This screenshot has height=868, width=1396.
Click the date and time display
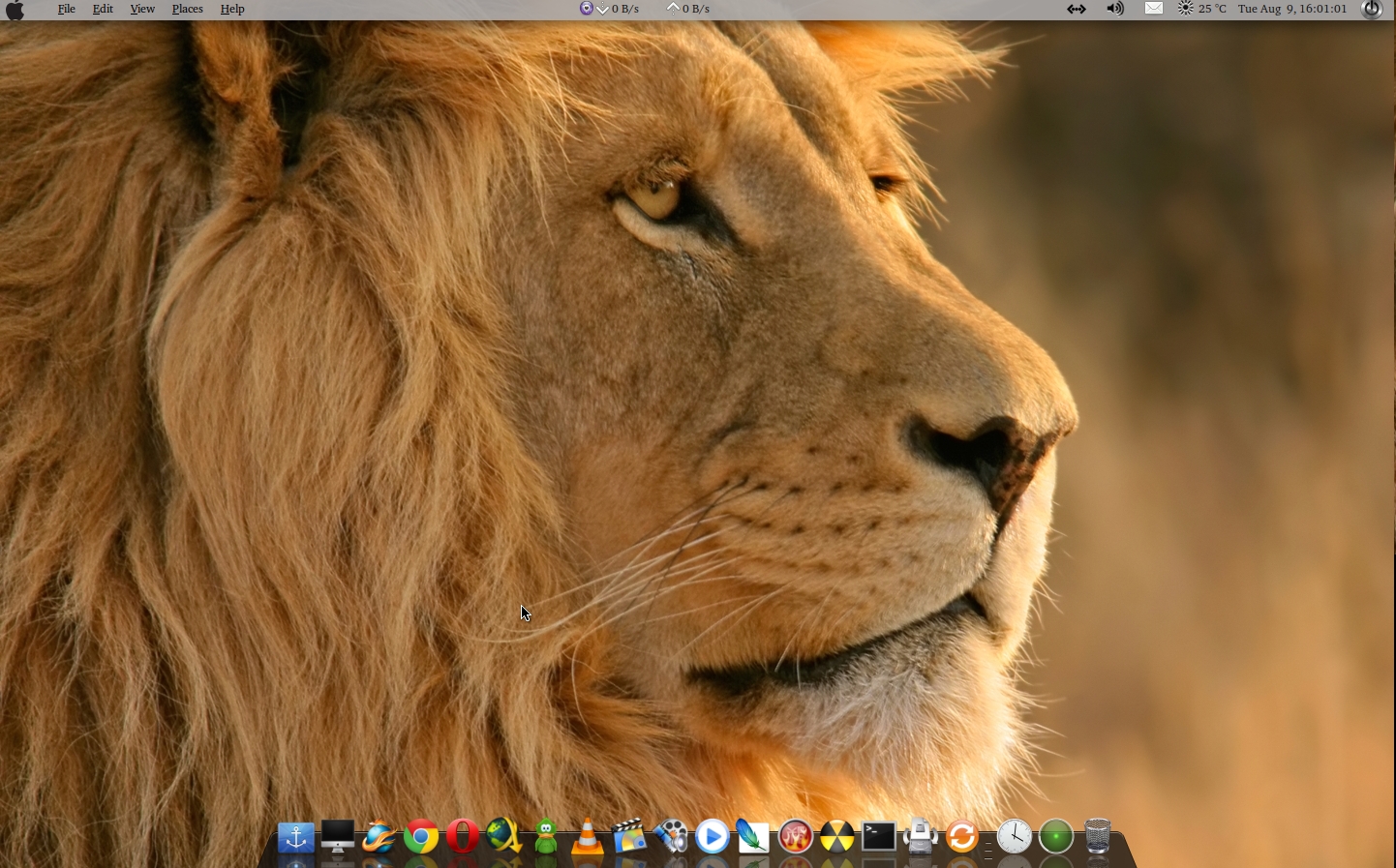coord(1292,9)
